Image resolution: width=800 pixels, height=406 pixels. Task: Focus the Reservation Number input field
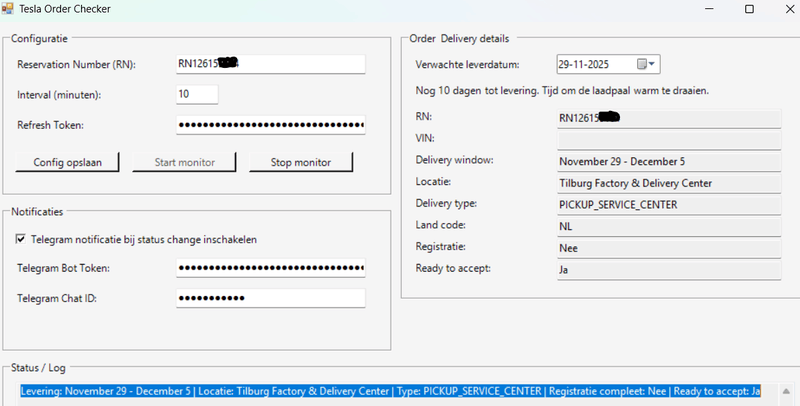[x=271, y=64]
